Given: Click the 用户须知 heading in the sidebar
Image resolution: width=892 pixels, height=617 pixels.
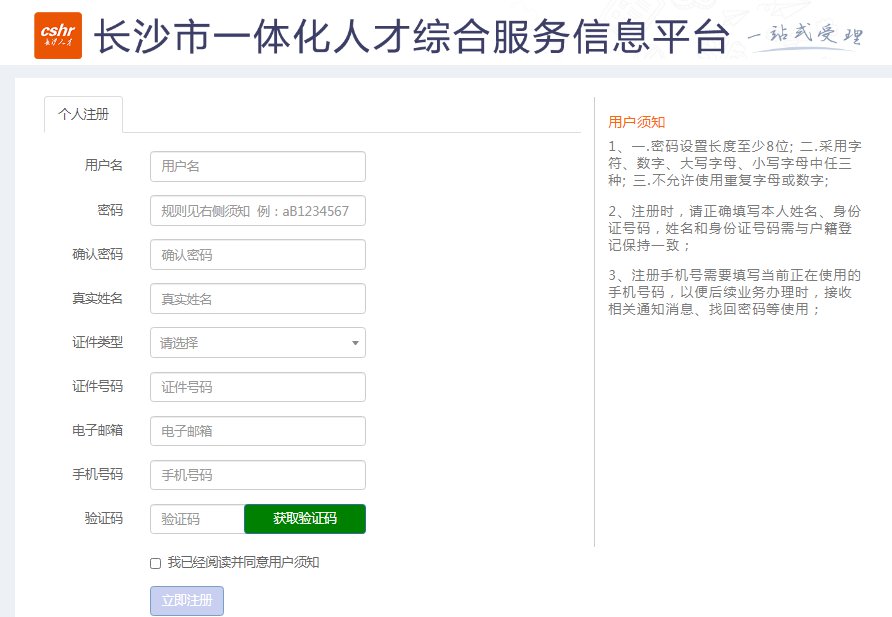Looking at the screenshot, I should (637, 122).
